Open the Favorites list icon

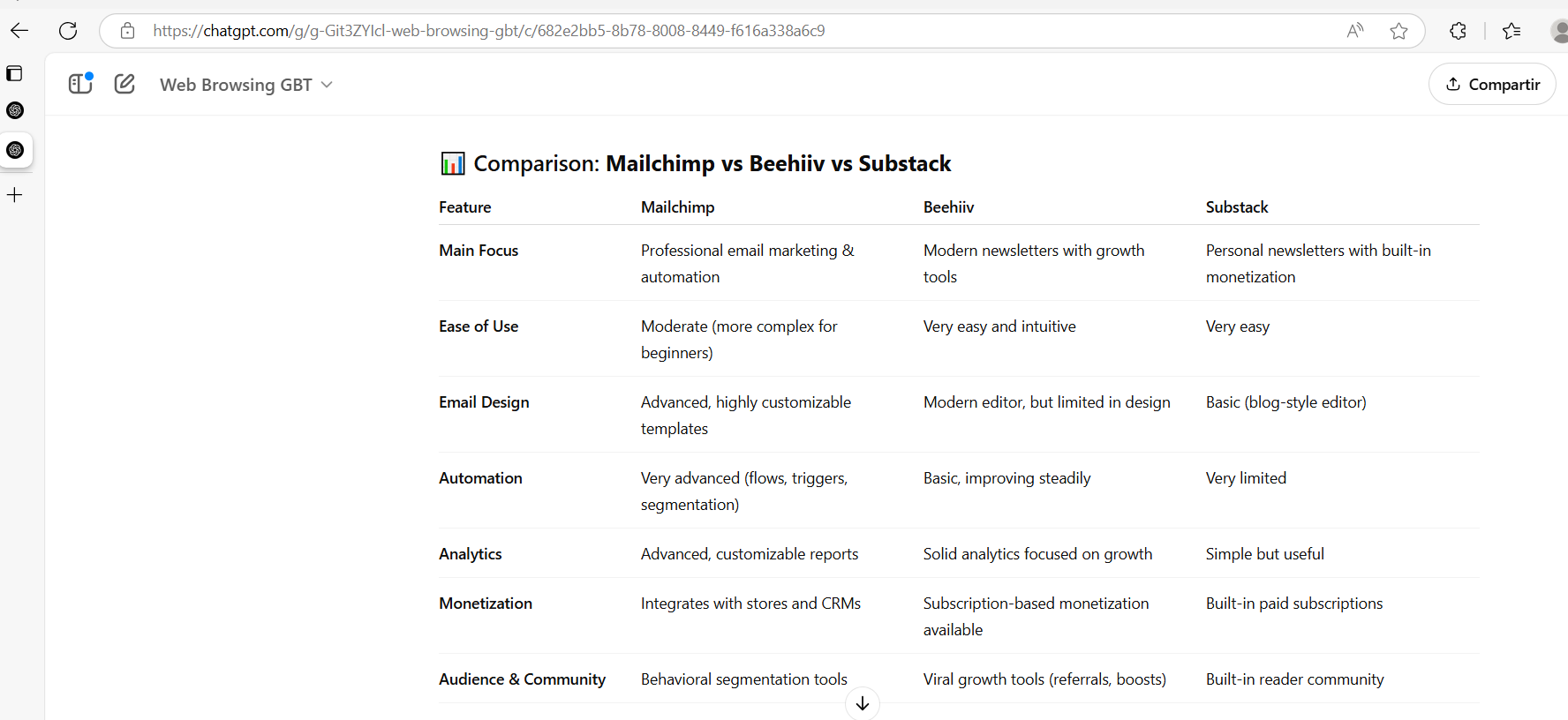click(1511, 31)
